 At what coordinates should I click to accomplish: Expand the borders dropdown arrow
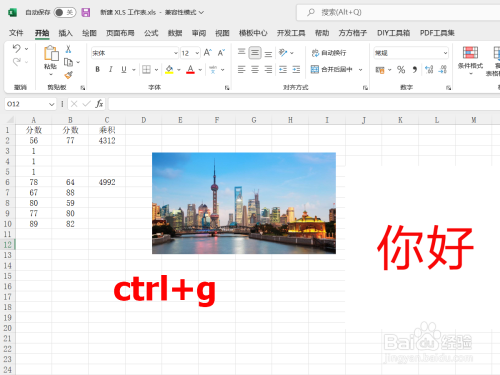[x=156, y=70]
